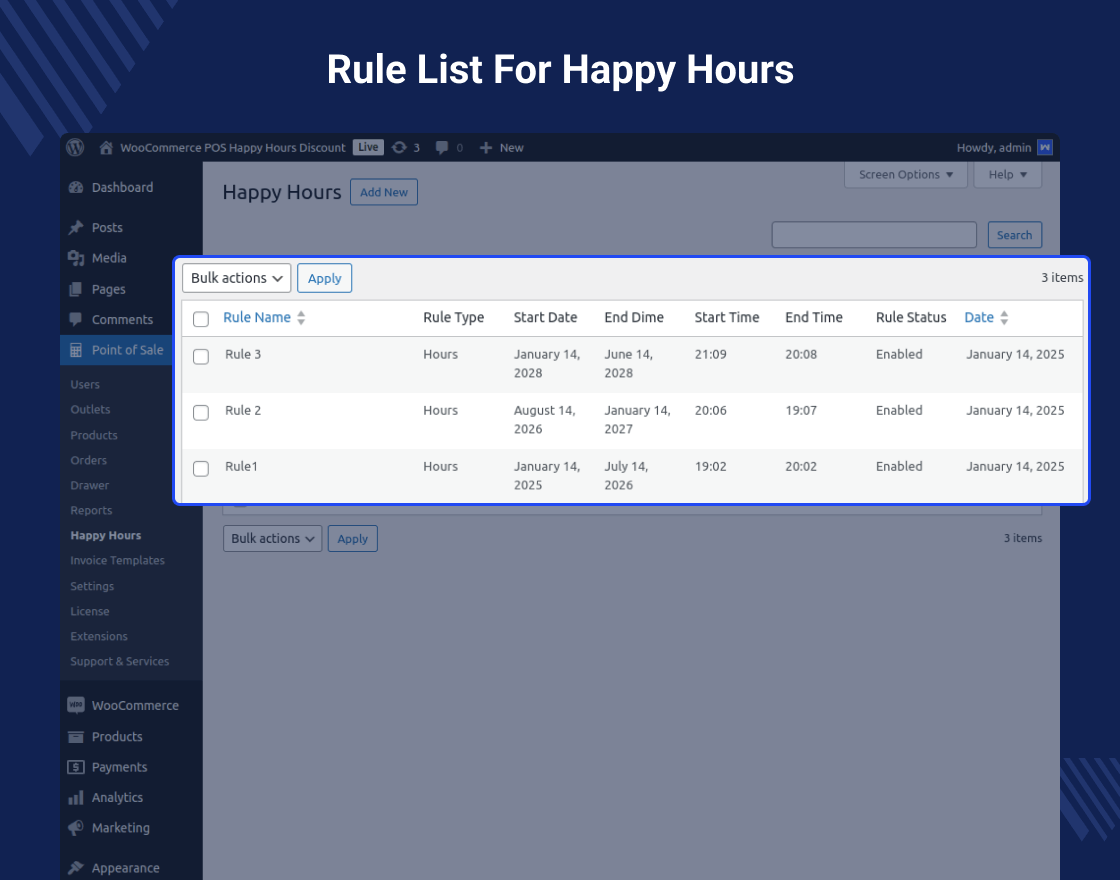The width and height of the screenshot is (1120, 880).
Task: Select Invoice Templates from the sidebar
Action: pyautogui.click(x=117, y=560)
